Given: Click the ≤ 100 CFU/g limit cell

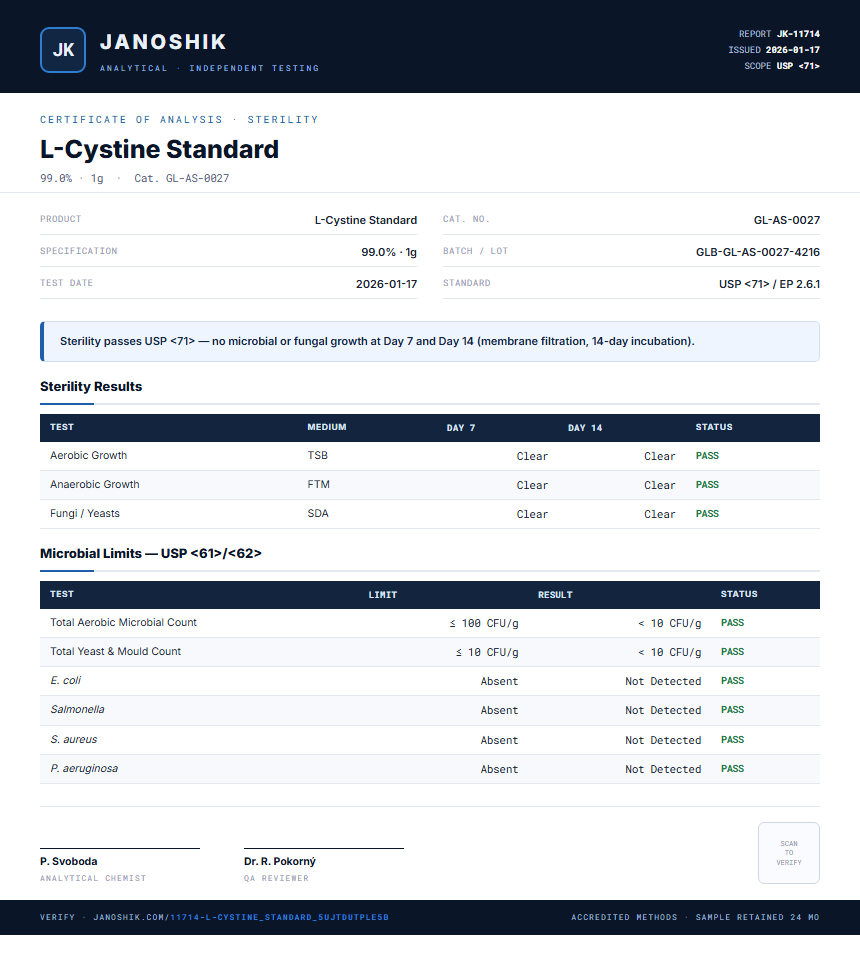Looking at the screenshot, I should (x=484, y=623).
